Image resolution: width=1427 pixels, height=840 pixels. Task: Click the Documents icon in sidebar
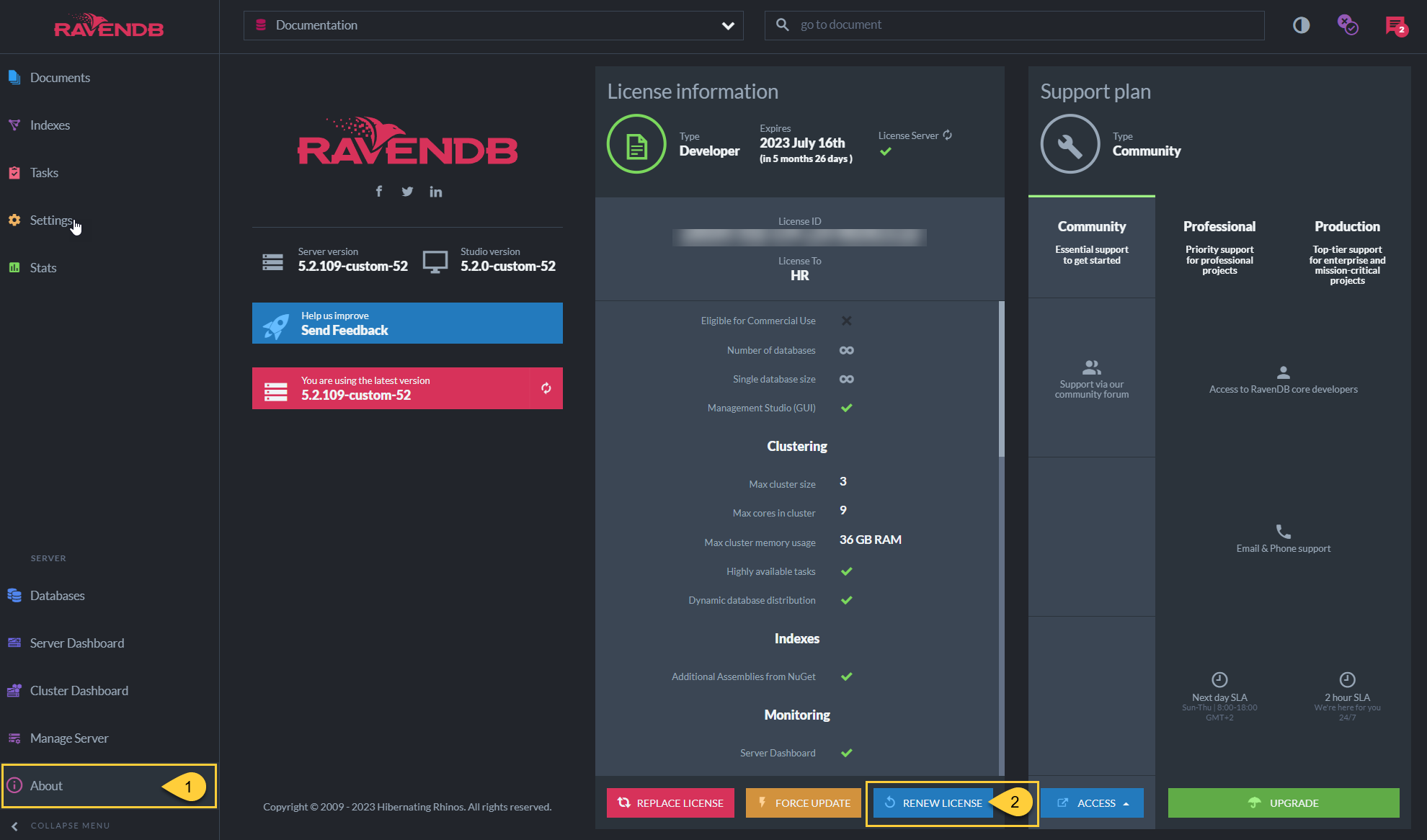14,77
